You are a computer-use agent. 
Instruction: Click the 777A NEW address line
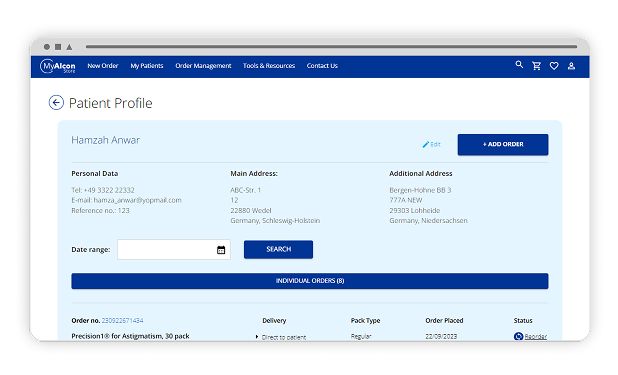pos(406,200)
